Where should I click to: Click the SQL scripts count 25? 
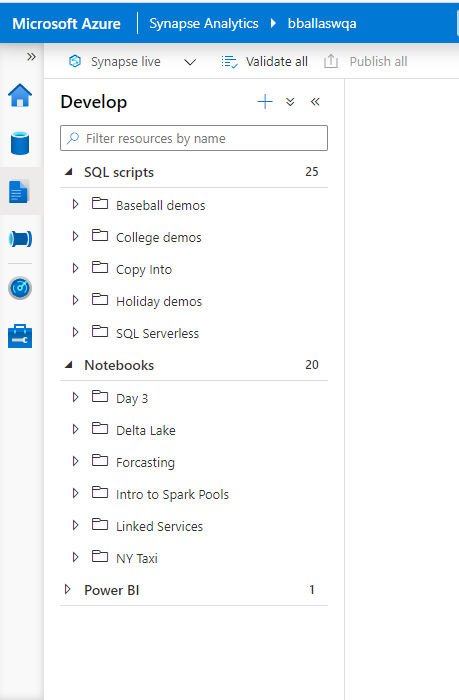click(x=312, y=172)
